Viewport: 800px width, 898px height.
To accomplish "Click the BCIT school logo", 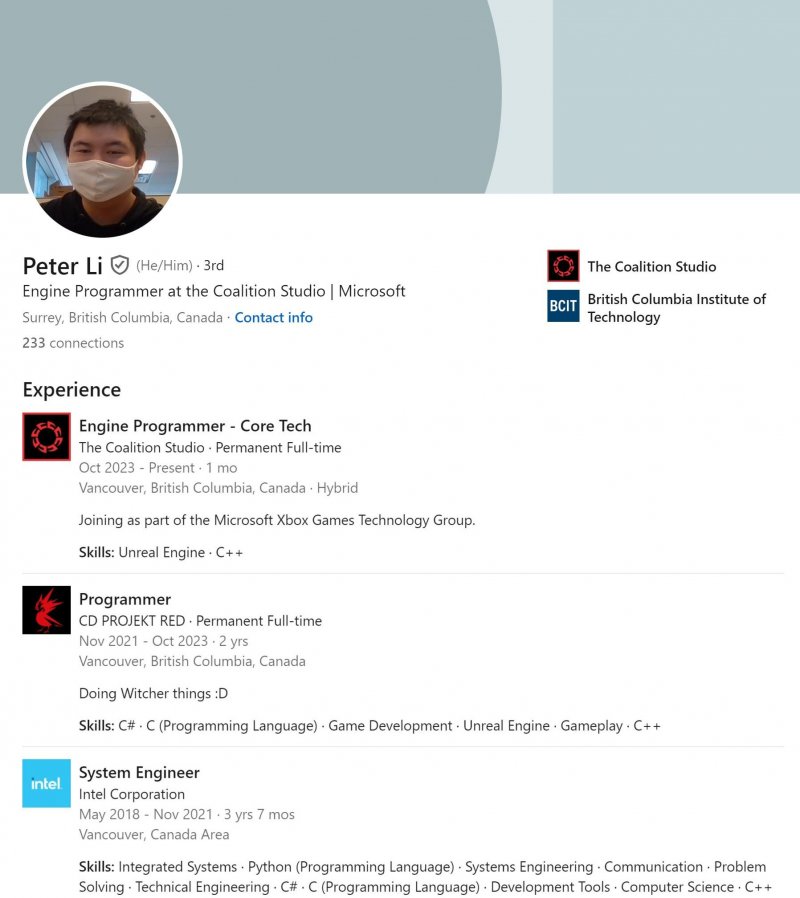I will click(x=562, y=307).
